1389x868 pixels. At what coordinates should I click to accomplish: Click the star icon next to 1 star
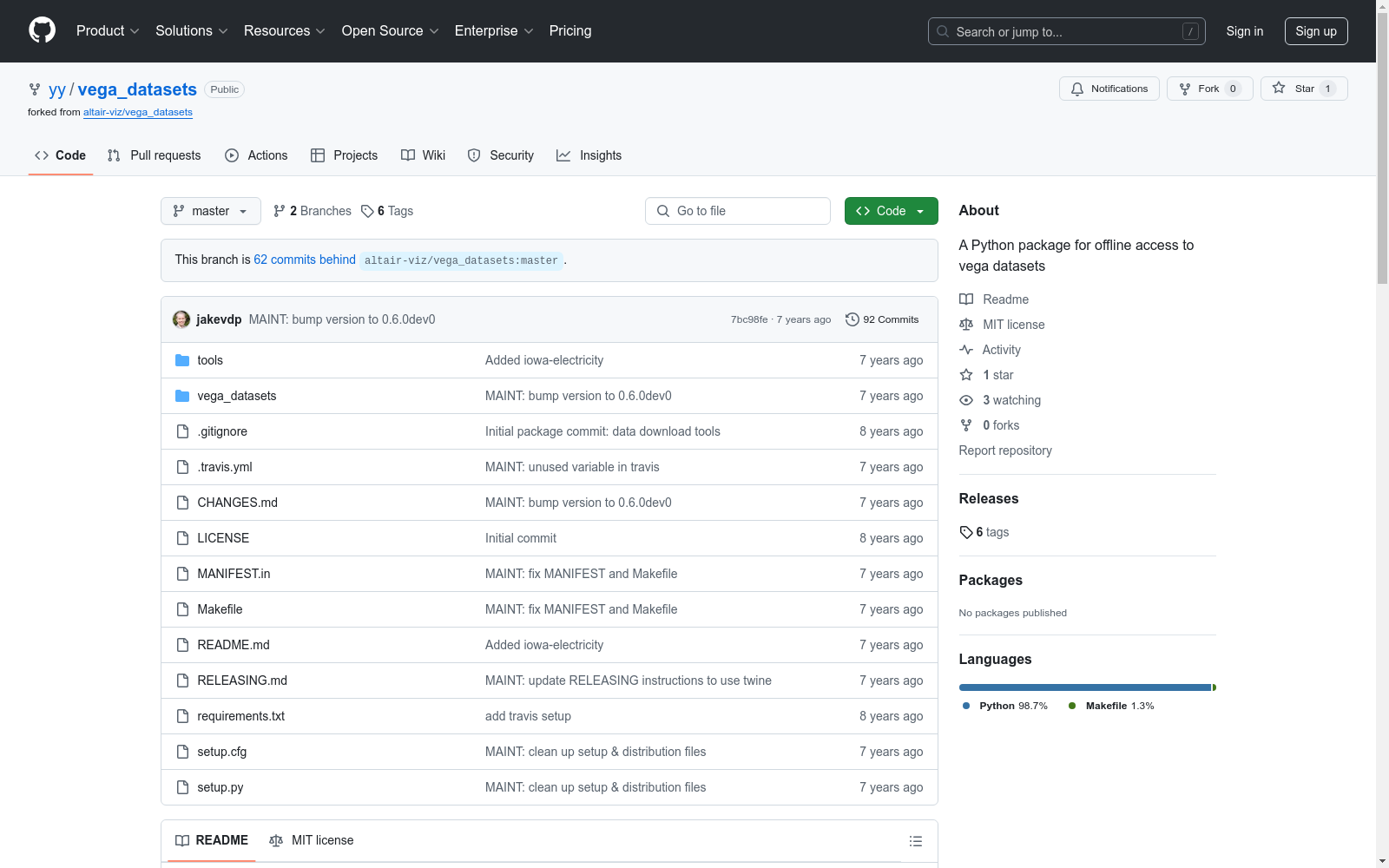tap(966, 375)
